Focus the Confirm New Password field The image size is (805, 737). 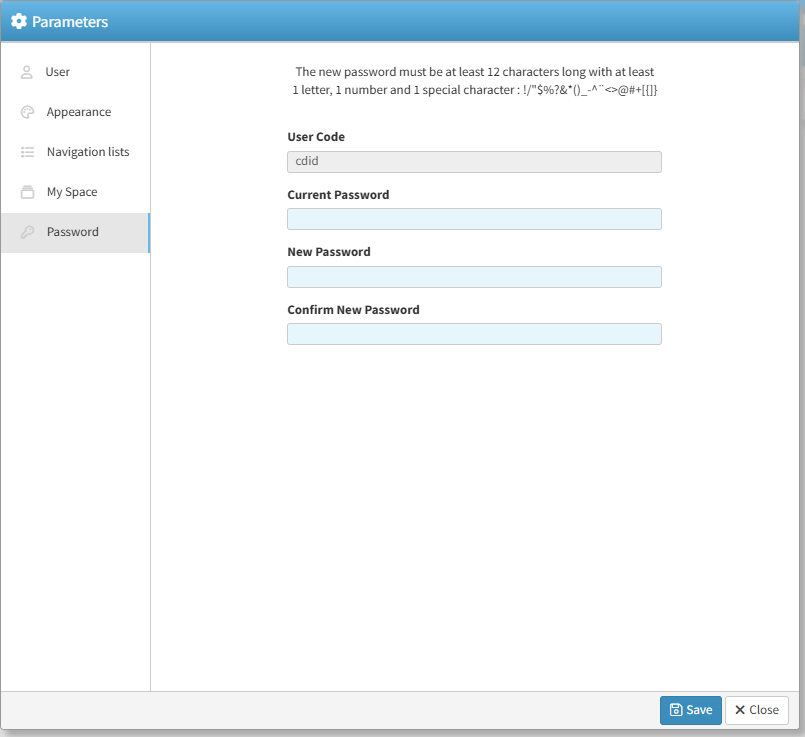click(474, 334)
